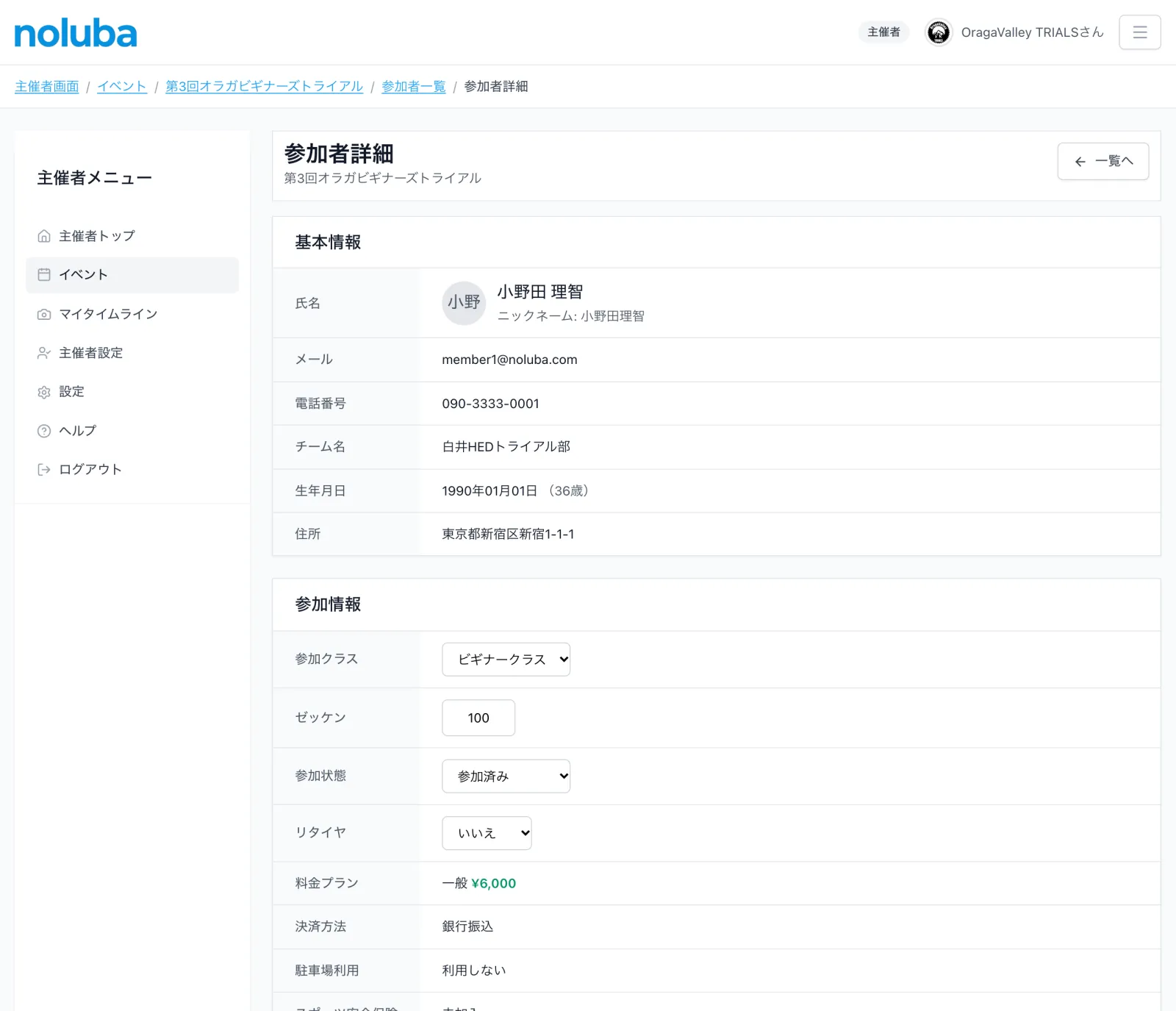Open the 第3回オラガビギナーズトライアル breadcrumb link

click(265, 87)
